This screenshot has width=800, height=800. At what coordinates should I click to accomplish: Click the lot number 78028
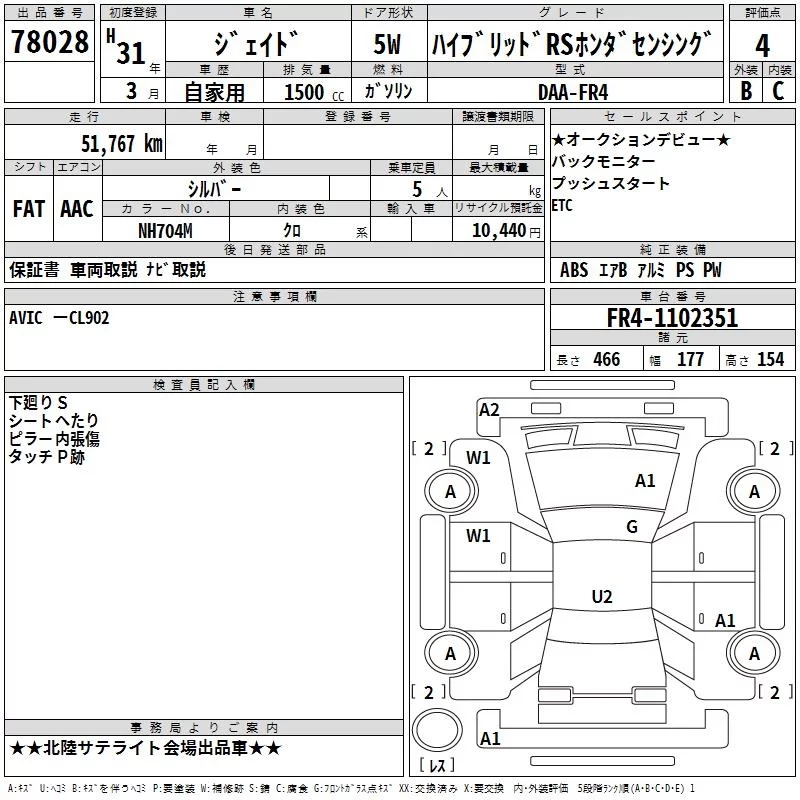50,44
